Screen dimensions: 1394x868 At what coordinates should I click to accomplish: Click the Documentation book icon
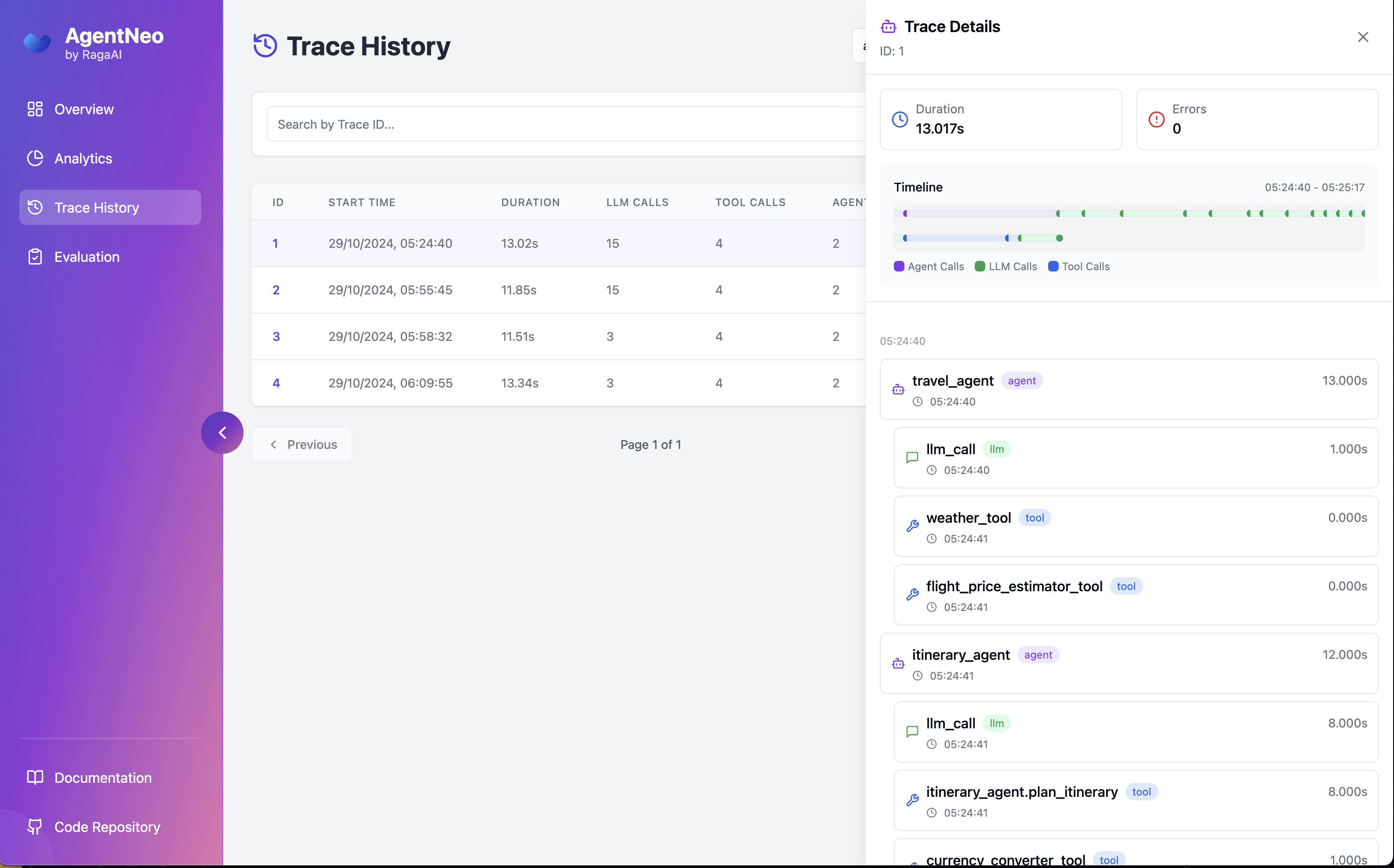coord(35,778)
